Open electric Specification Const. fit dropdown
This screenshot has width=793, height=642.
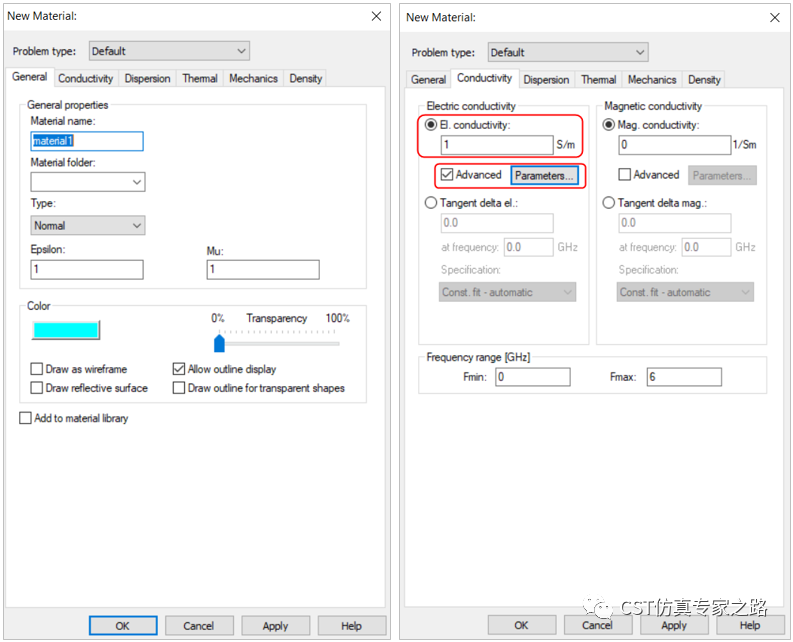(x=507, y=292)
